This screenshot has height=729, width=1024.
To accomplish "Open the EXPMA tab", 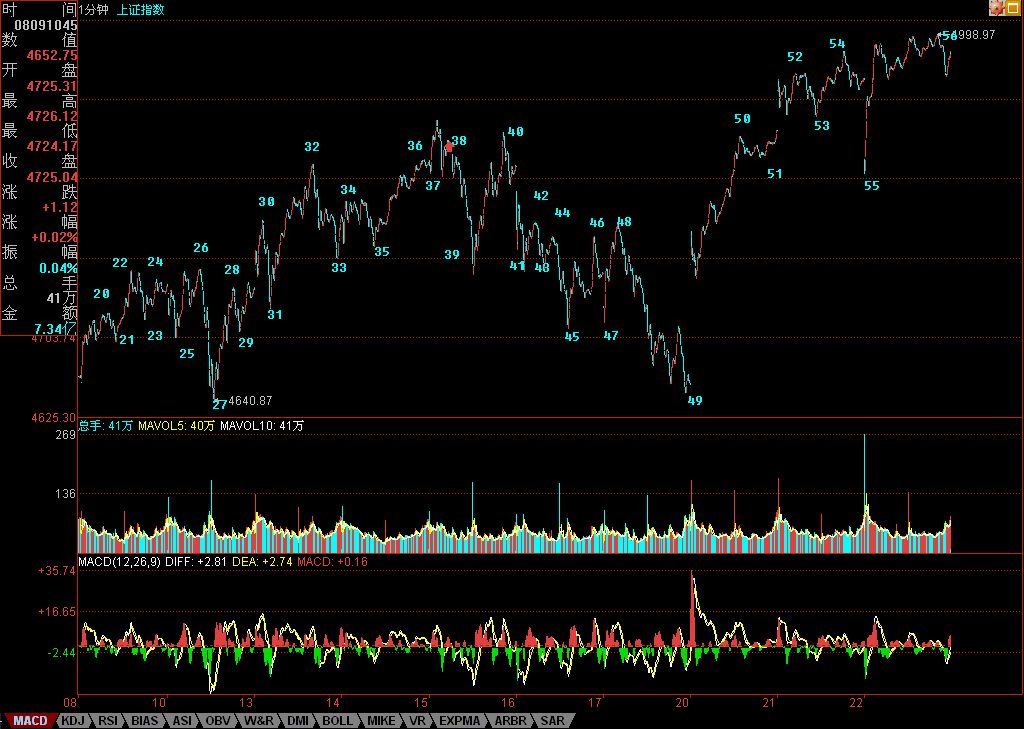I will pos(460,720).
